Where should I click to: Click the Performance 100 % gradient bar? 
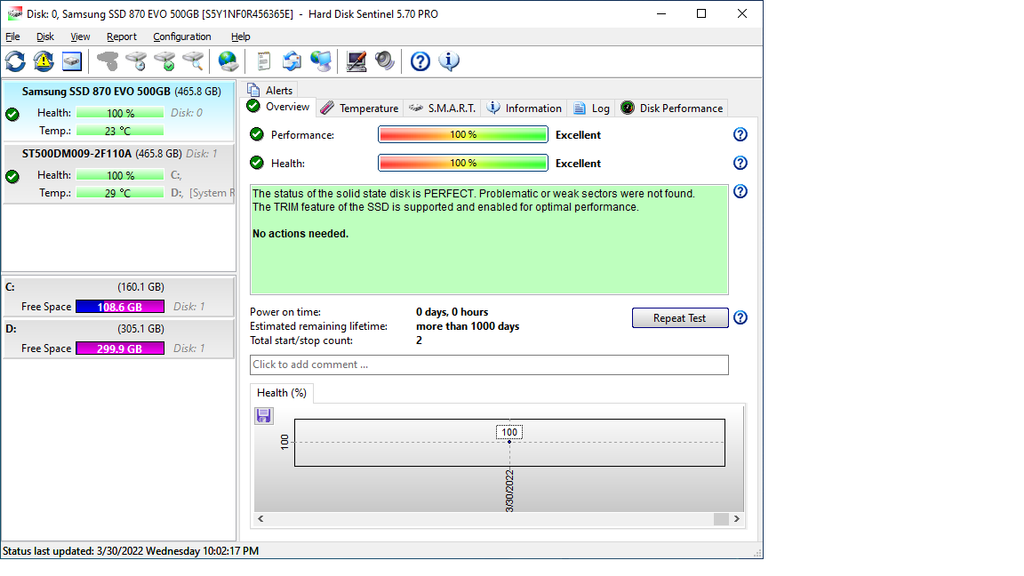(463, 135)
